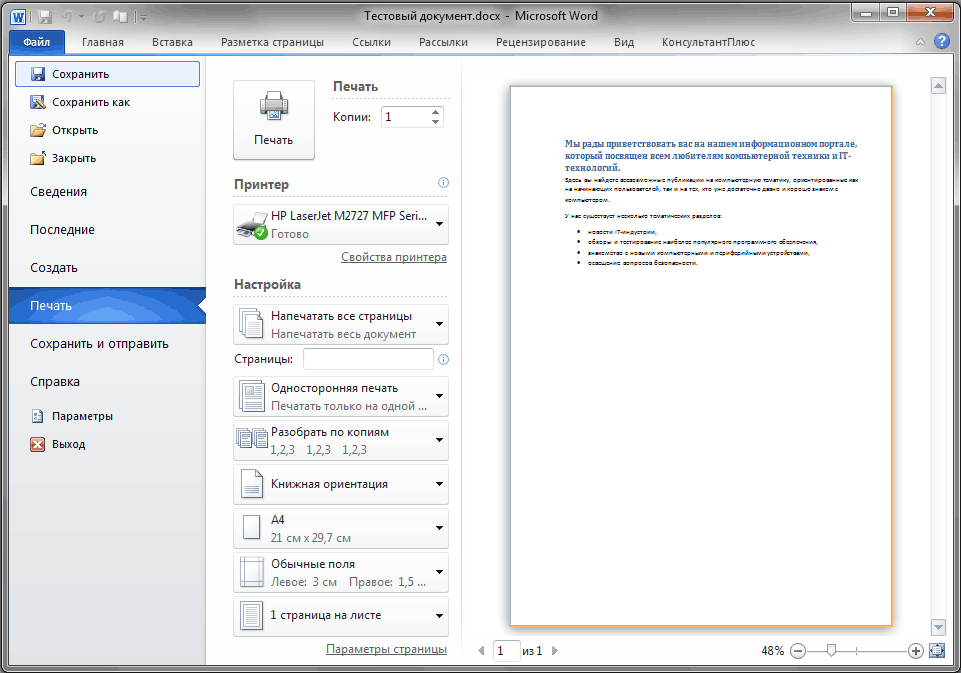Select the Печать section in sidebar
The image size is (961, 673).
click(x=107, y=306)
